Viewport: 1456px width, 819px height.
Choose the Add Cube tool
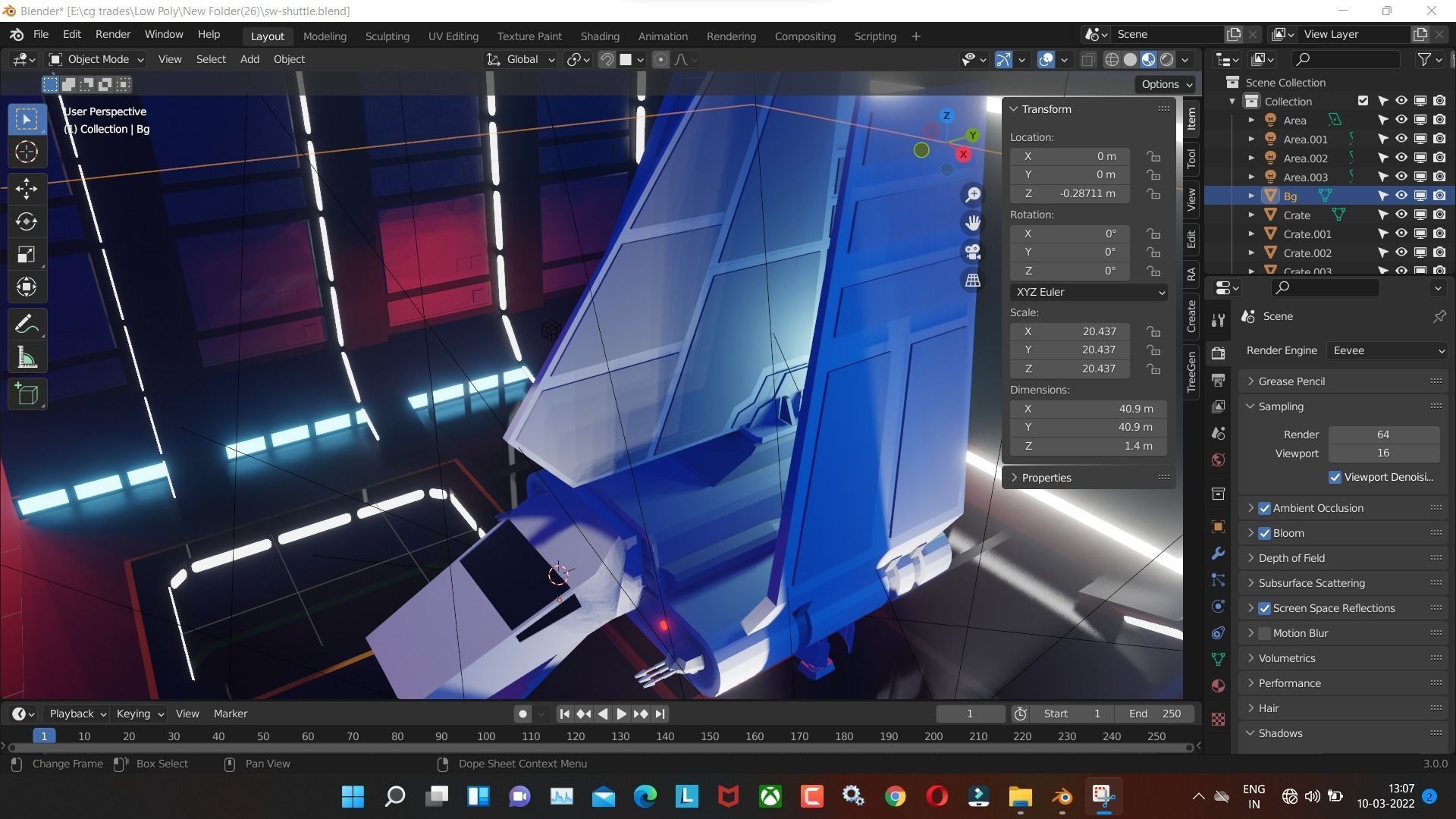click(x=27, y=393)
